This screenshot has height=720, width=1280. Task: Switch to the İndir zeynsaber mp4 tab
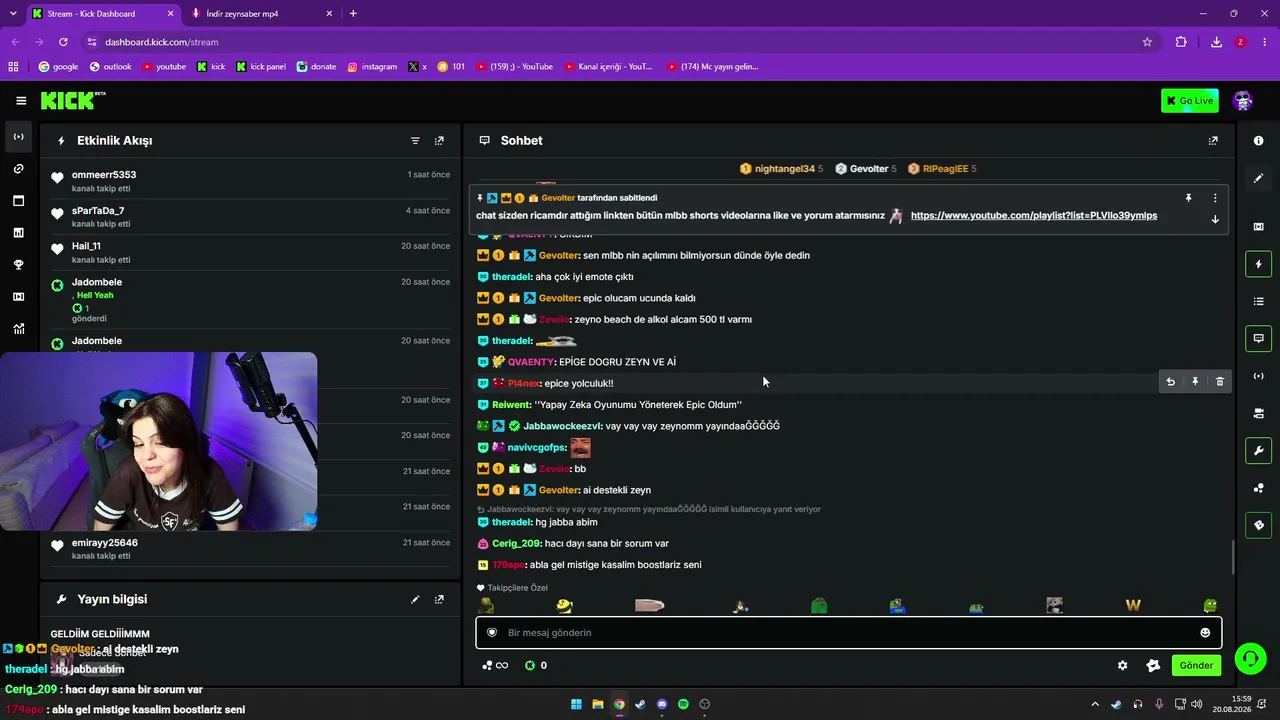(260, 13)
